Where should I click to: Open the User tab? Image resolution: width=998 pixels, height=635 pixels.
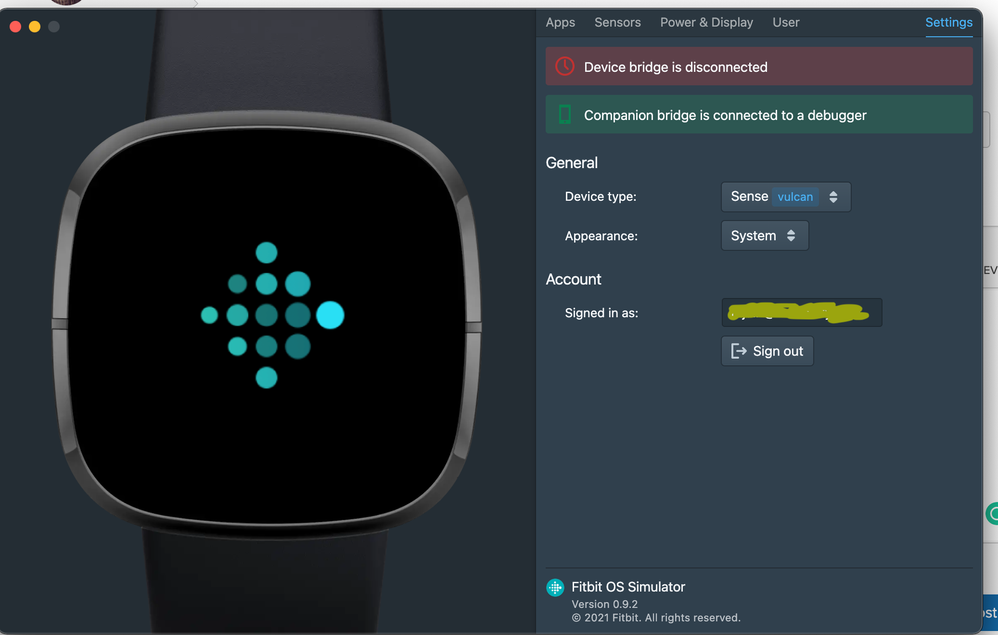[x=785, y=22]
